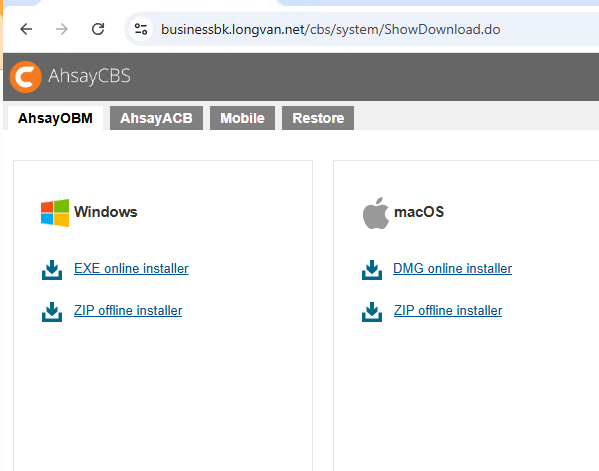Click download icon beside Windows ZIP offline installer
Image resolution: width=599 pixels, height=471 pixels.
click(x=52, y=312)
